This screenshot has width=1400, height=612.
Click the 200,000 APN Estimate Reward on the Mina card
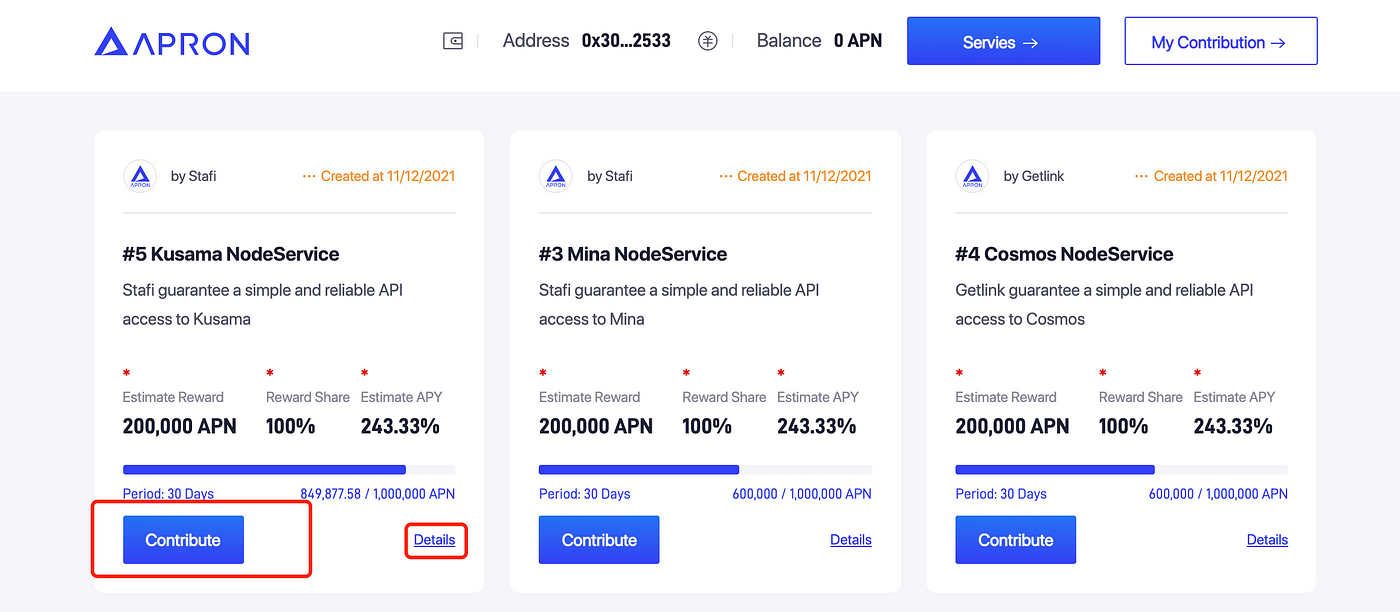pos(596,426)
